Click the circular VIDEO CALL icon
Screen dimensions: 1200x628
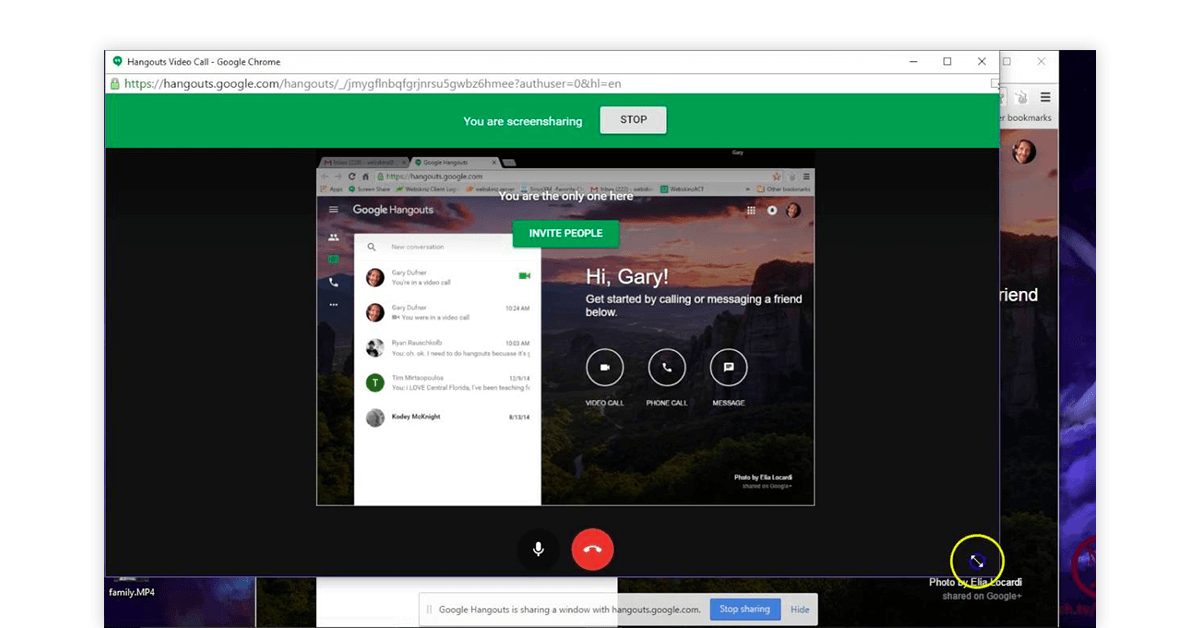(605, 368)
